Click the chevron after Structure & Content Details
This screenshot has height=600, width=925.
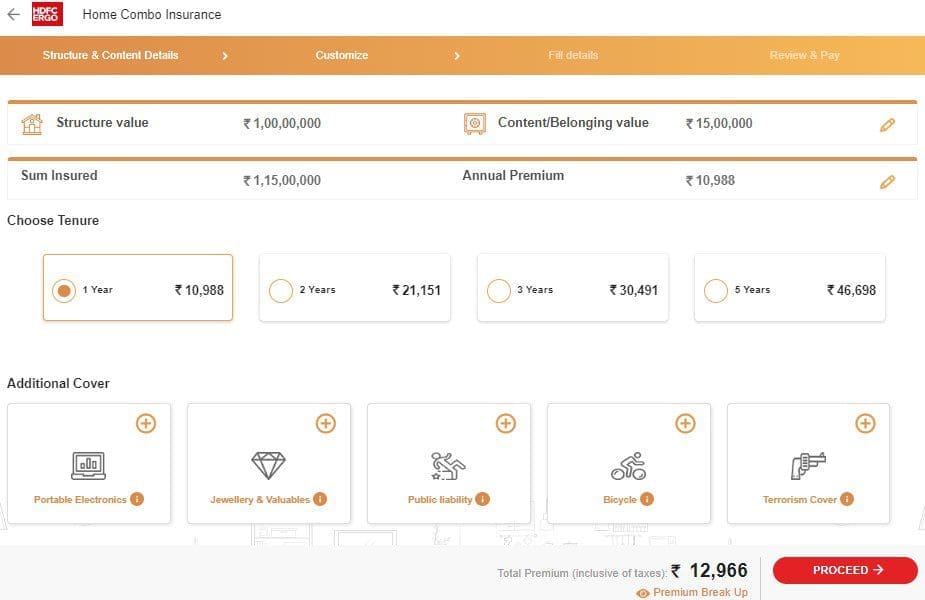pos(225,56)
